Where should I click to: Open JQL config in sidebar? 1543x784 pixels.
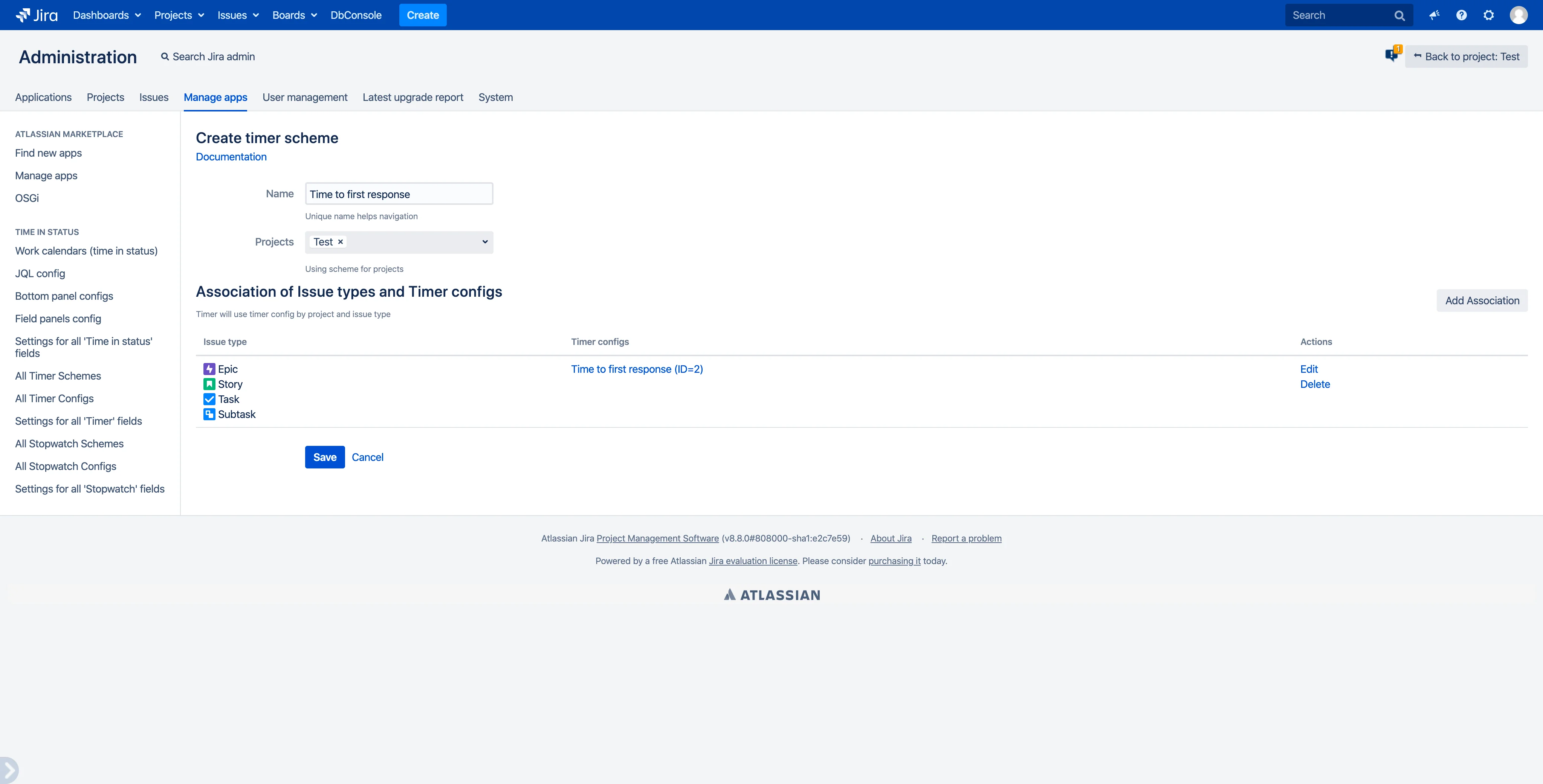click(40, 274)
